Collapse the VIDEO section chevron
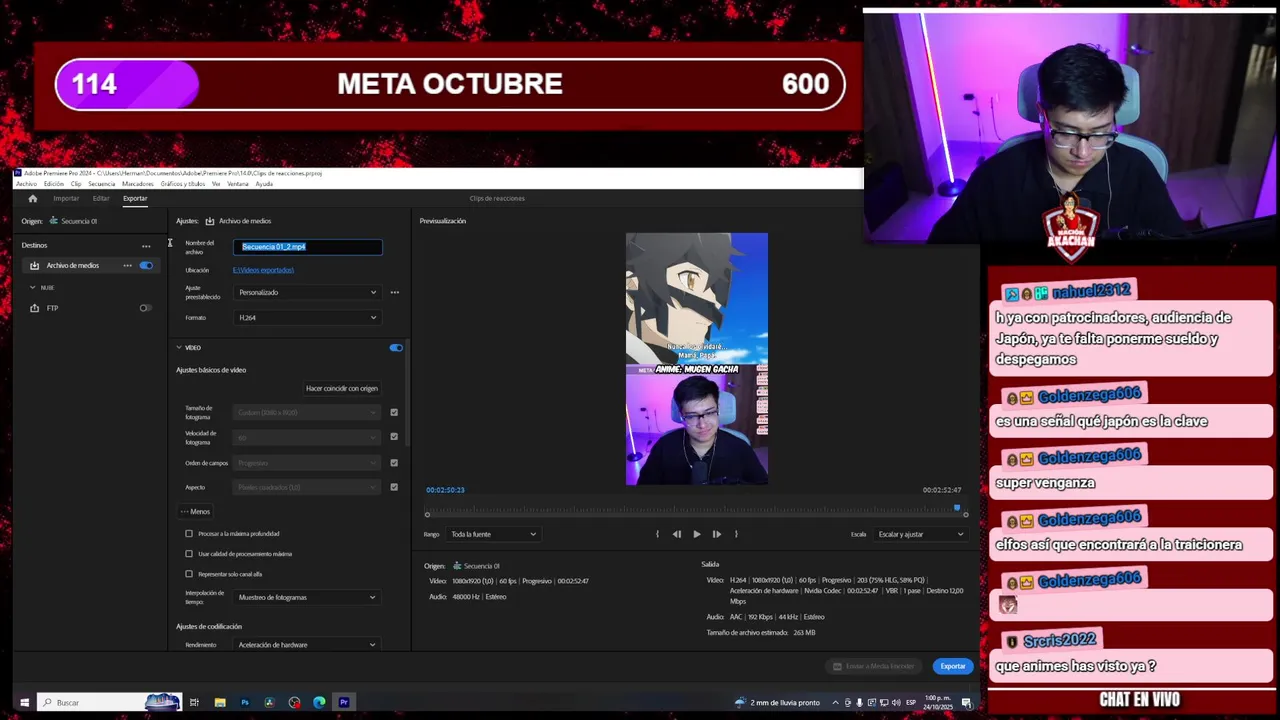Screen dimensions: 1280x720 pos(178,348)
